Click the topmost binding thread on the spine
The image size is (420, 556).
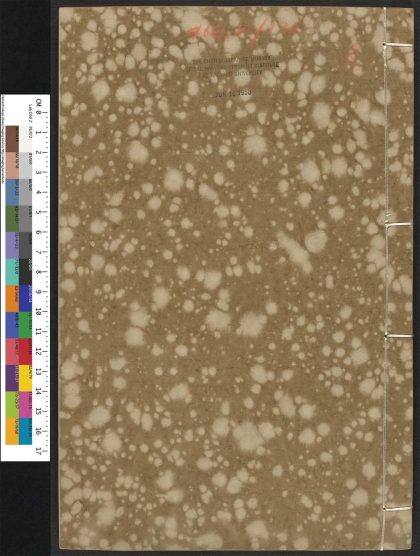point(398,45)
